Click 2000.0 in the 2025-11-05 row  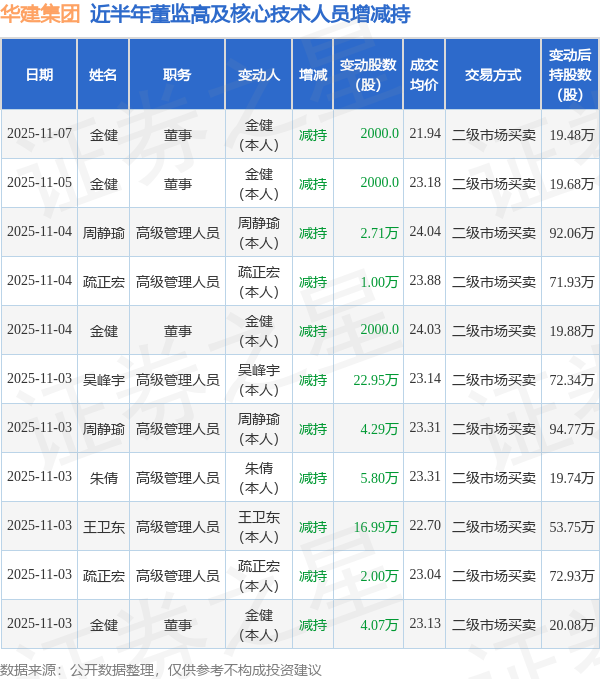(379, 182)
